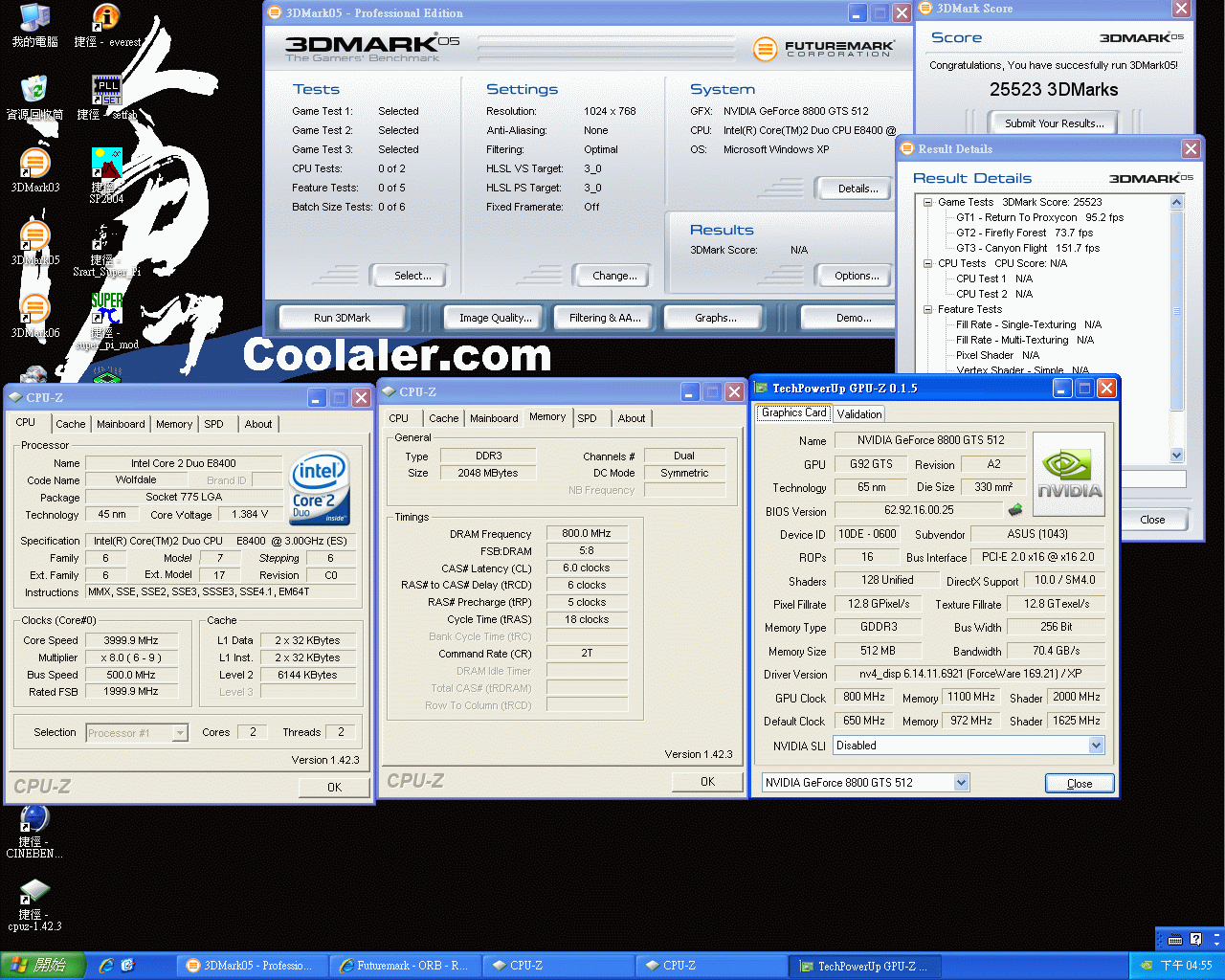Viewport: 1225px width, 980px height.
Task: Launch the 3DMark05 desktop icon
Action: pyautogui.click(x=34, y=243)
